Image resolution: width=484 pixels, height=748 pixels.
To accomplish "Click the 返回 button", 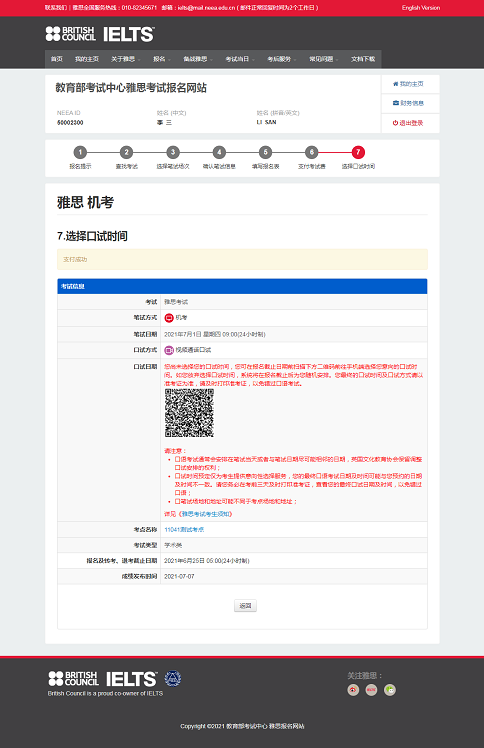I will 245,606.
